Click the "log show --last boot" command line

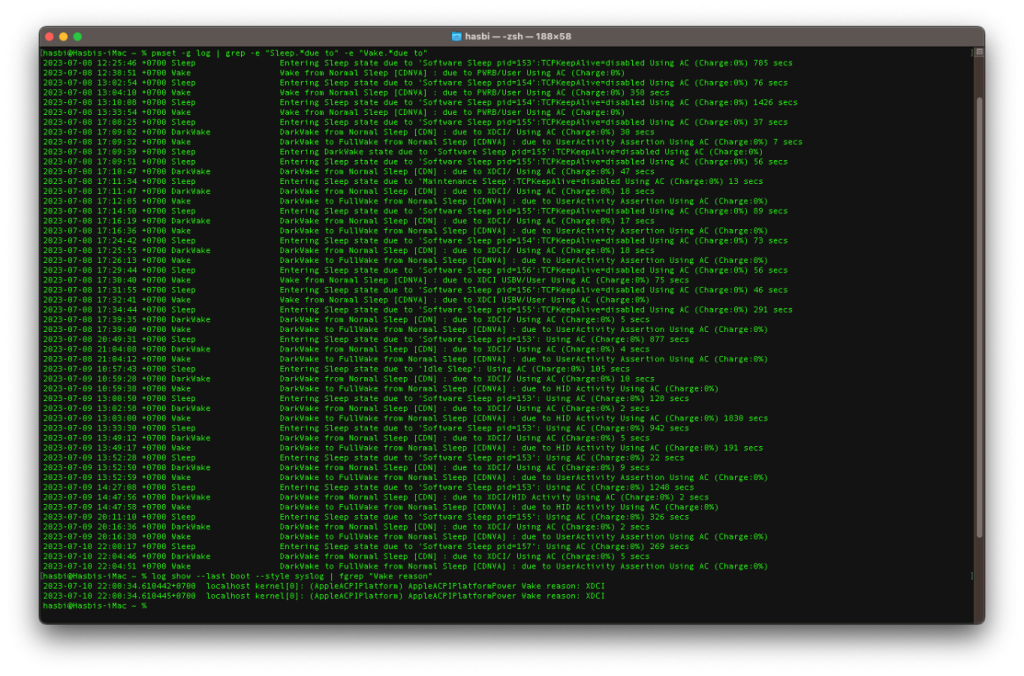[290, 576]
